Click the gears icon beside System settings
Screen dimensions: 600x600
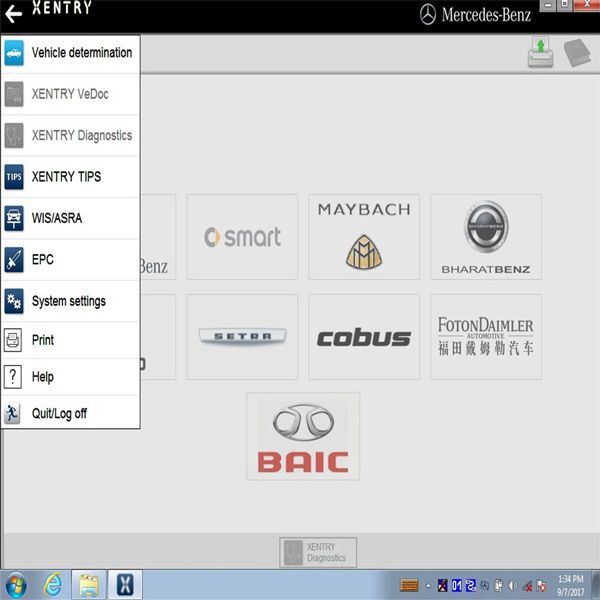coord(14,301)
